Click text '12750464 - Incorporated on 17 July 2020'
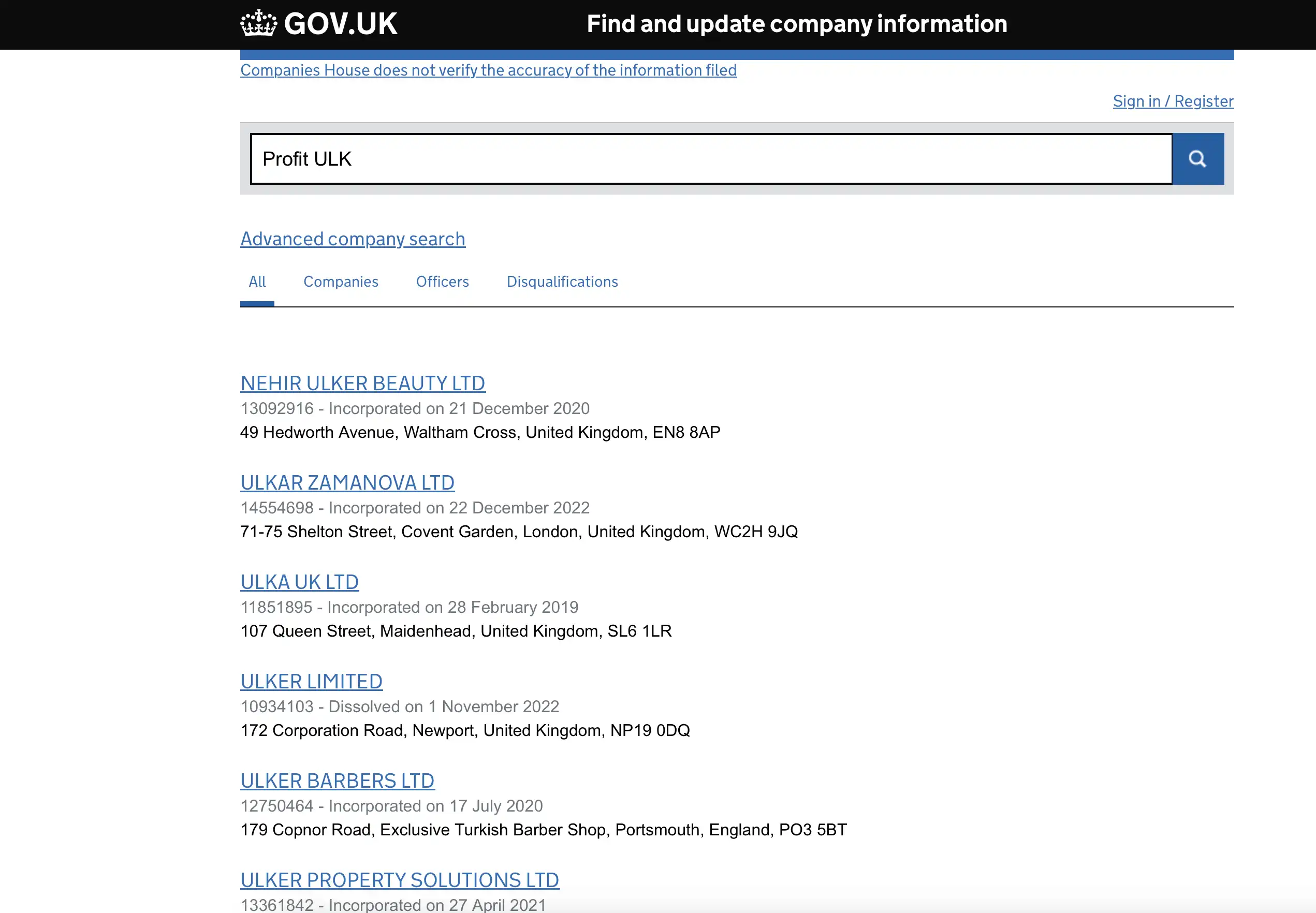 (391, 806)
